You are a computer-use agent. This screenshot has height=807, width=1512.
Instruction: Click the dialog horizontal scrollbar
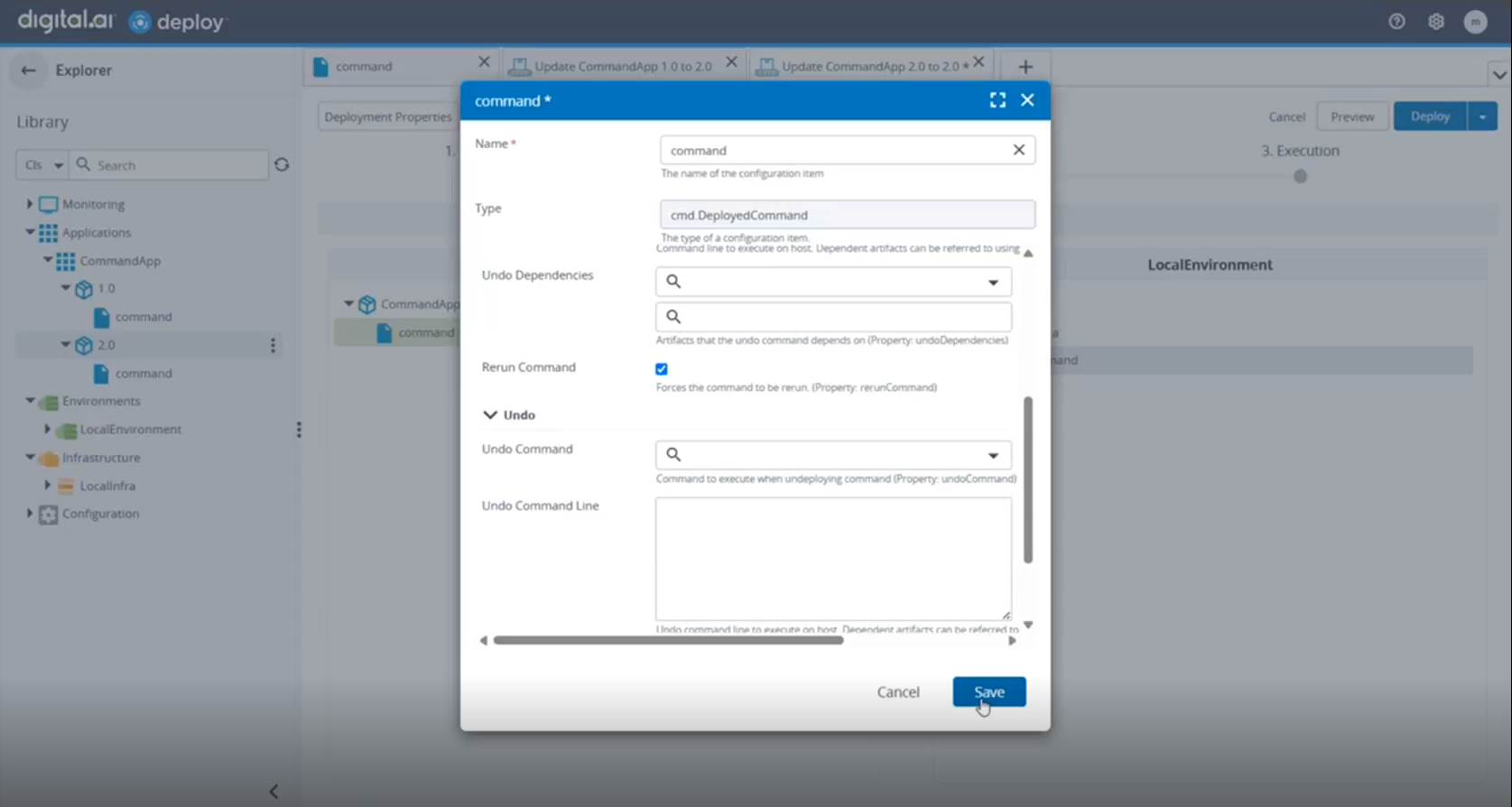(668, 640)
